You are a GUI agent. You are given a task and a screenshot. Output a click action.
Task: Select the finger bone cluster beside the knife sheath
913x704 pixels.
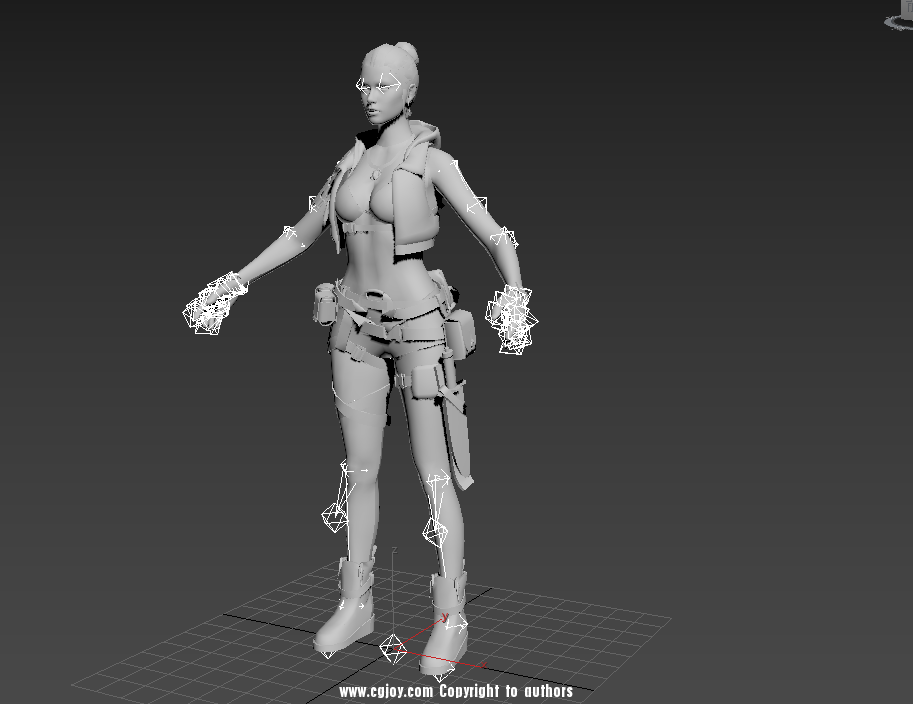pos(512,320)
